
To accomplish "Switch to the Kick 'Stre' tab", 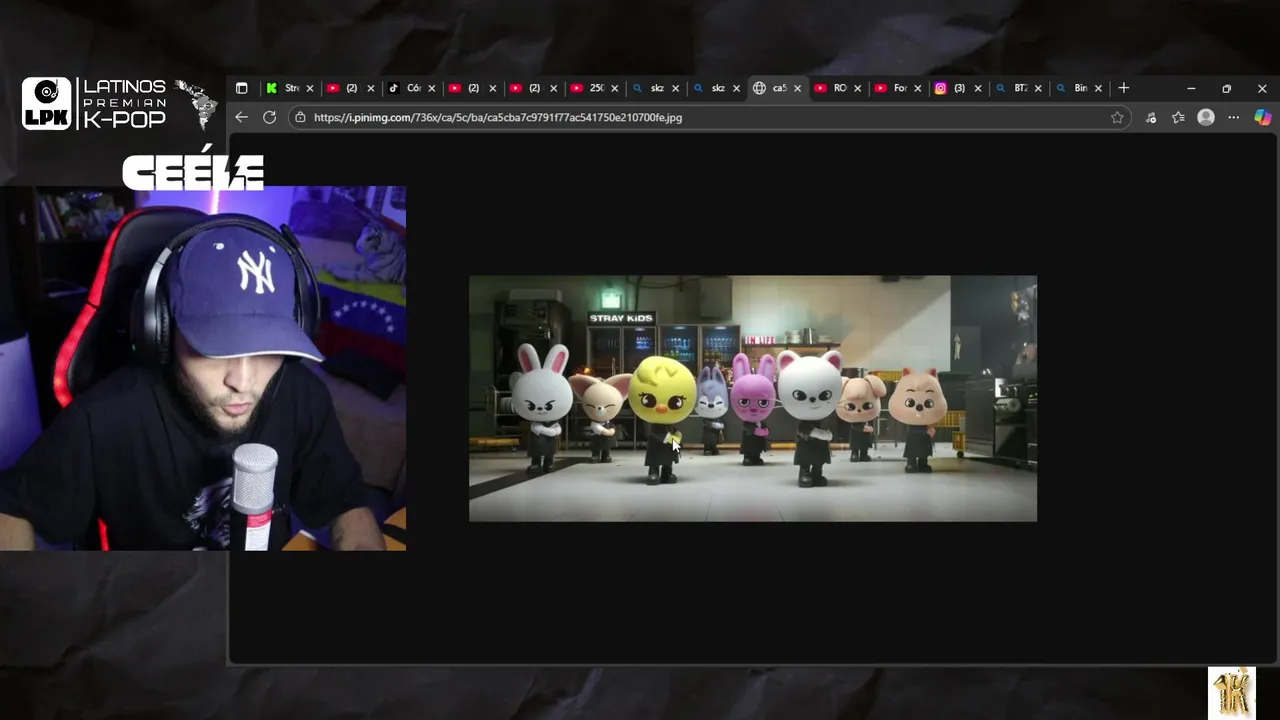I will tap(290, 88).
